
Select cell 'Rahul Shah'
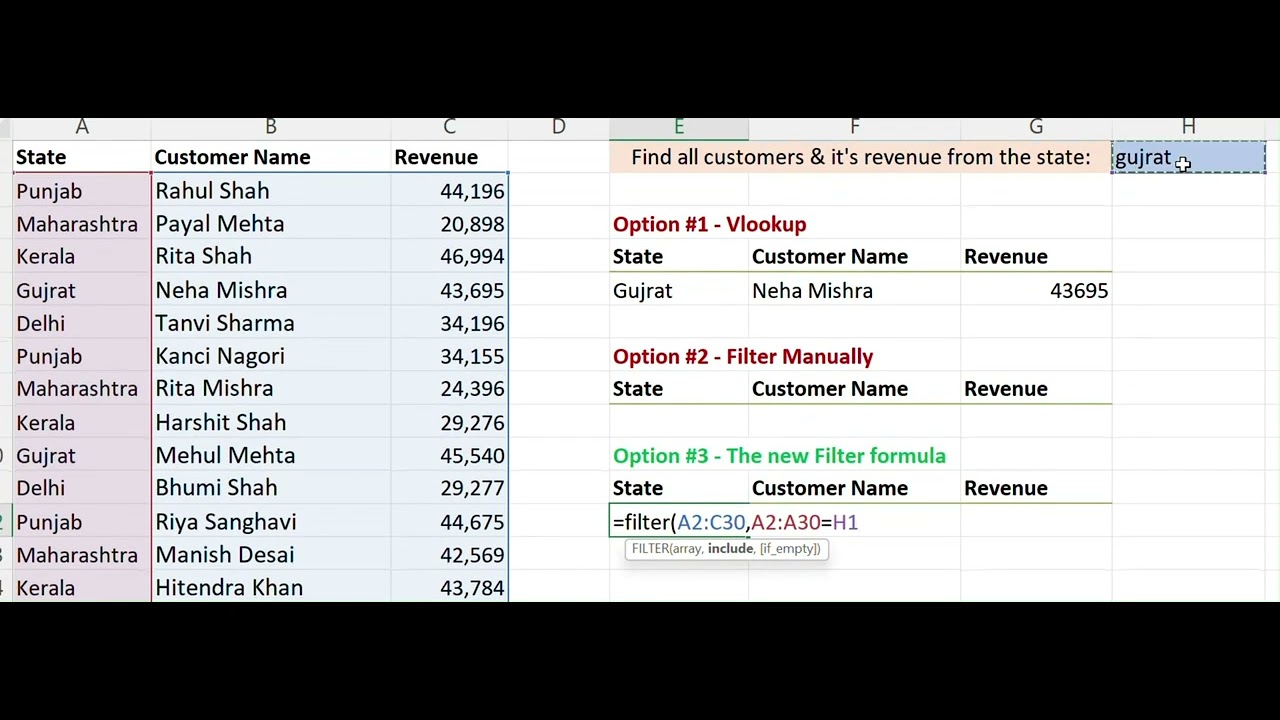270,191
